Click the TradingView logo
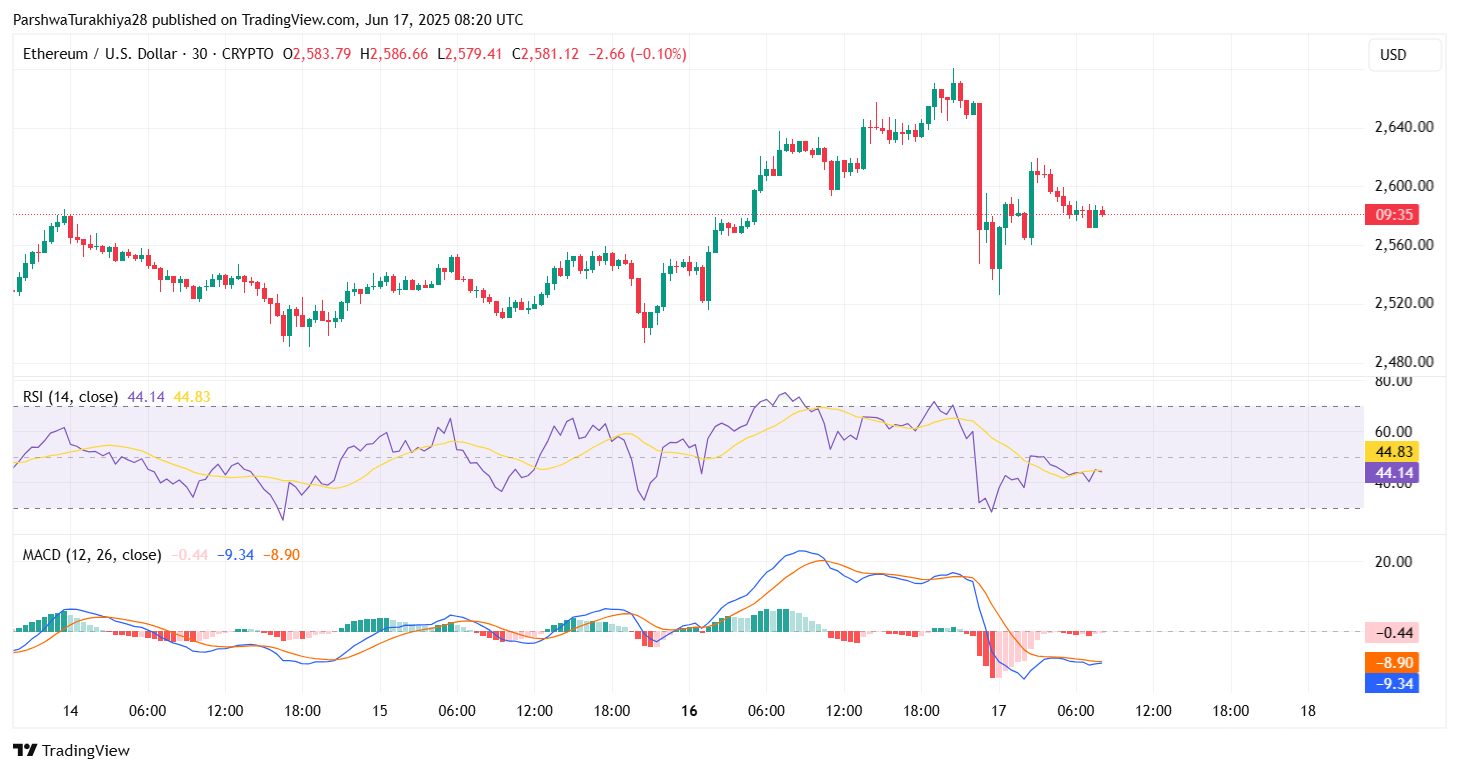1459x772 pixels. (x=24, y=750)
